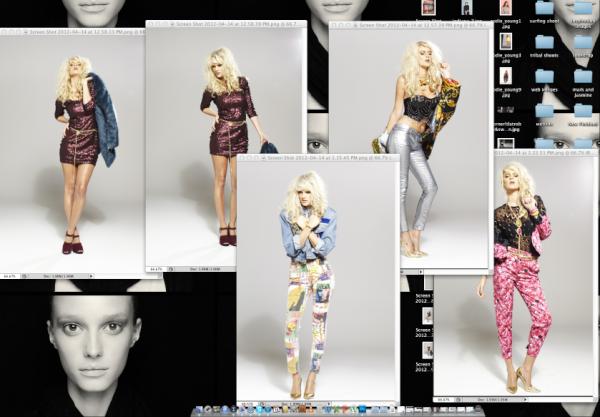Open the Trash in the Dock
The height and width of the screenshot is (417, 600).
pyautogui.click(x=478, y=410)
